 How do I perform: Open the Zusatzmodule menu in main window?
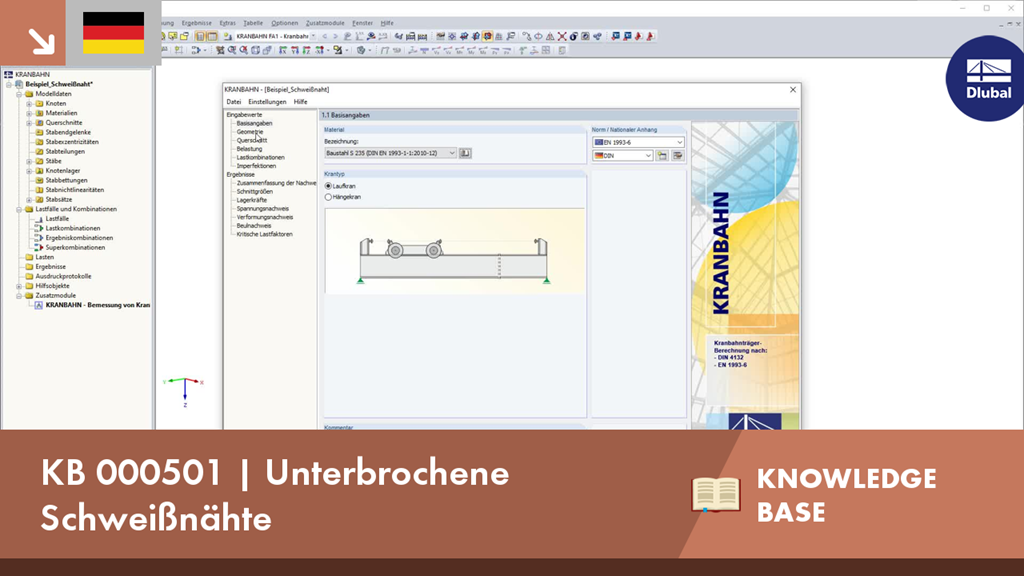[325, 23]
